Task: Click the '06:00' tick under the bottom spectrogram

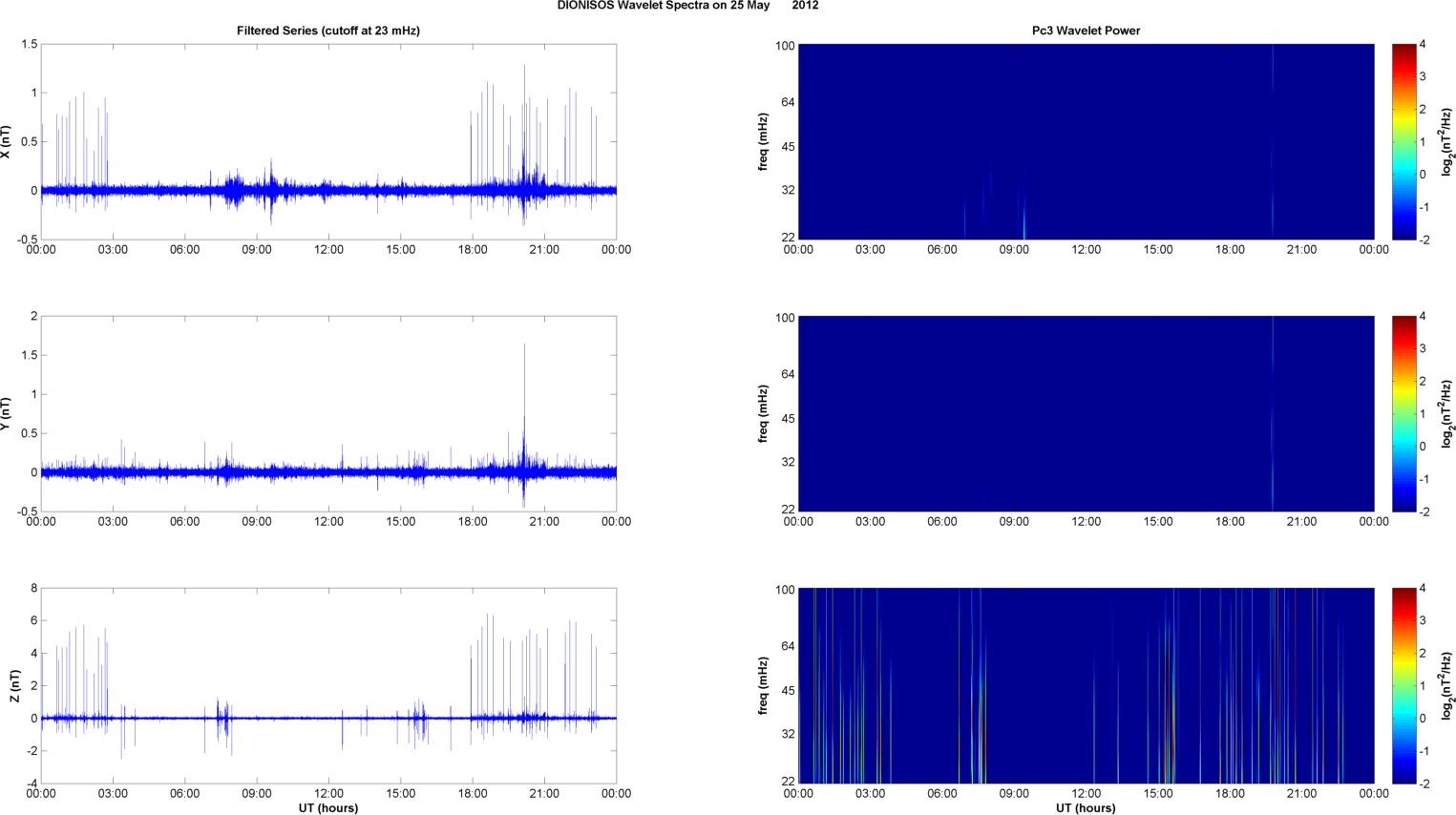Action: (942, 794)
